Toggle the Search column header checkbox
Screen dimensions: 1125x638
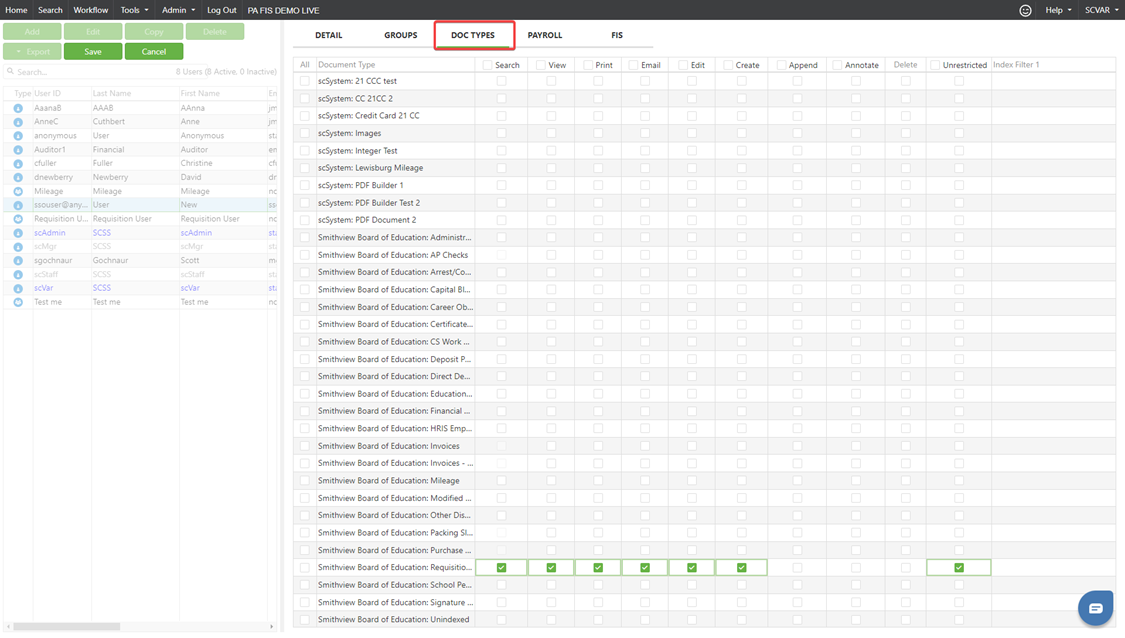[x=487, y=65]
